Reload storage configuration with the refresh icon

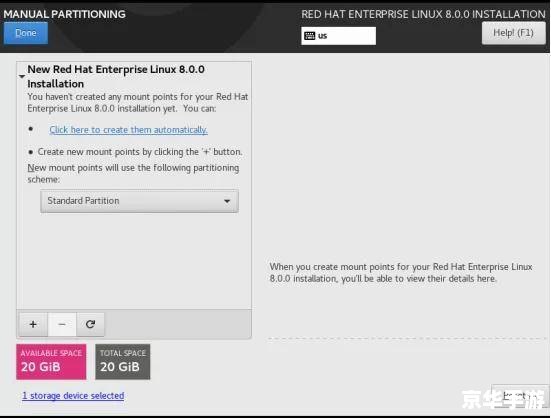pyautogui.click(x=90, y=324)
